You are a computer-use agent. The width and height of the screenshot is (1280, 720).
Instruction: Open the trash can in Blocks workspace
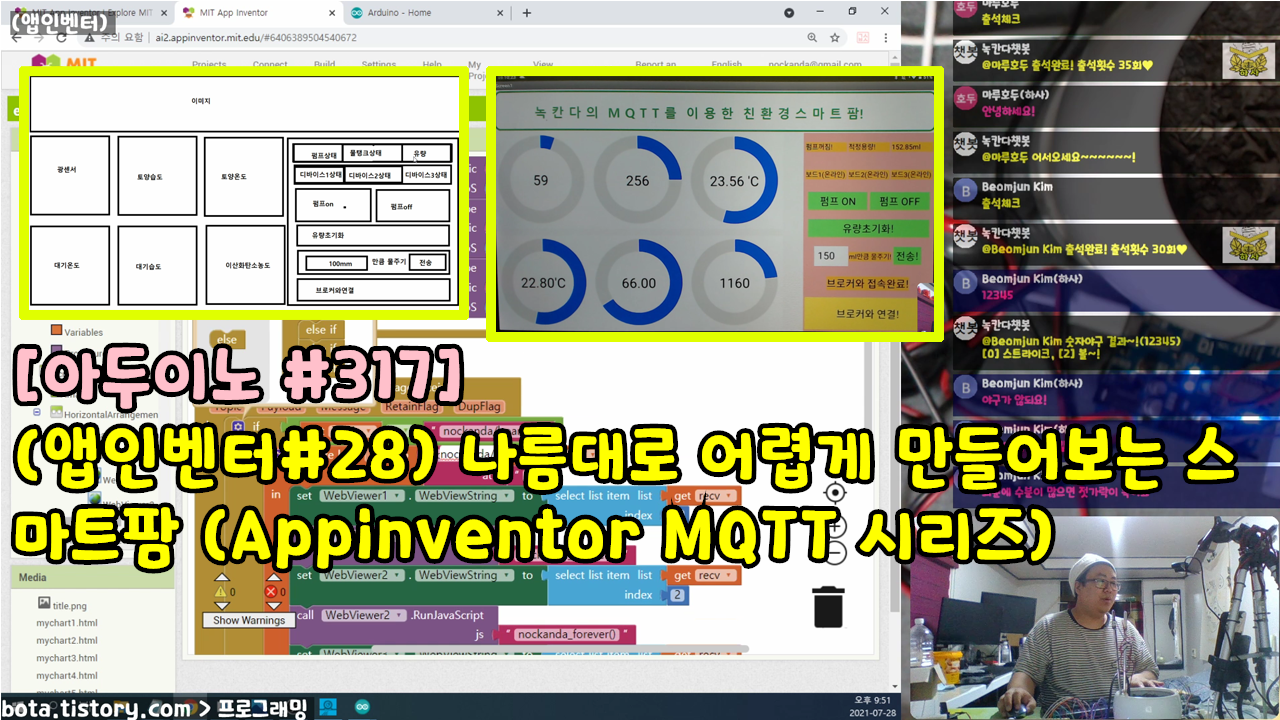pyautogui.click(x=828, y=607)
